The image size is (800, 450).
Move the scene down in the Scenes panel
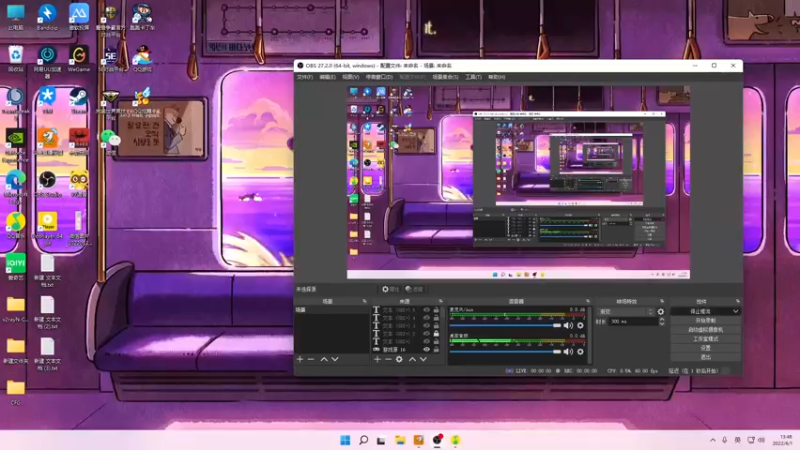click(335, 359)
